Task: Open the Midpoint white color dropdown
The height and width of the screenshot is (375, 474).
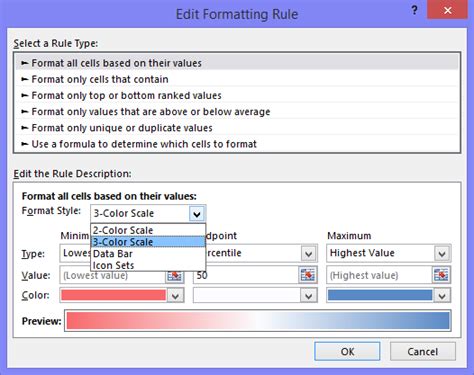Action: tap(309, 296)
